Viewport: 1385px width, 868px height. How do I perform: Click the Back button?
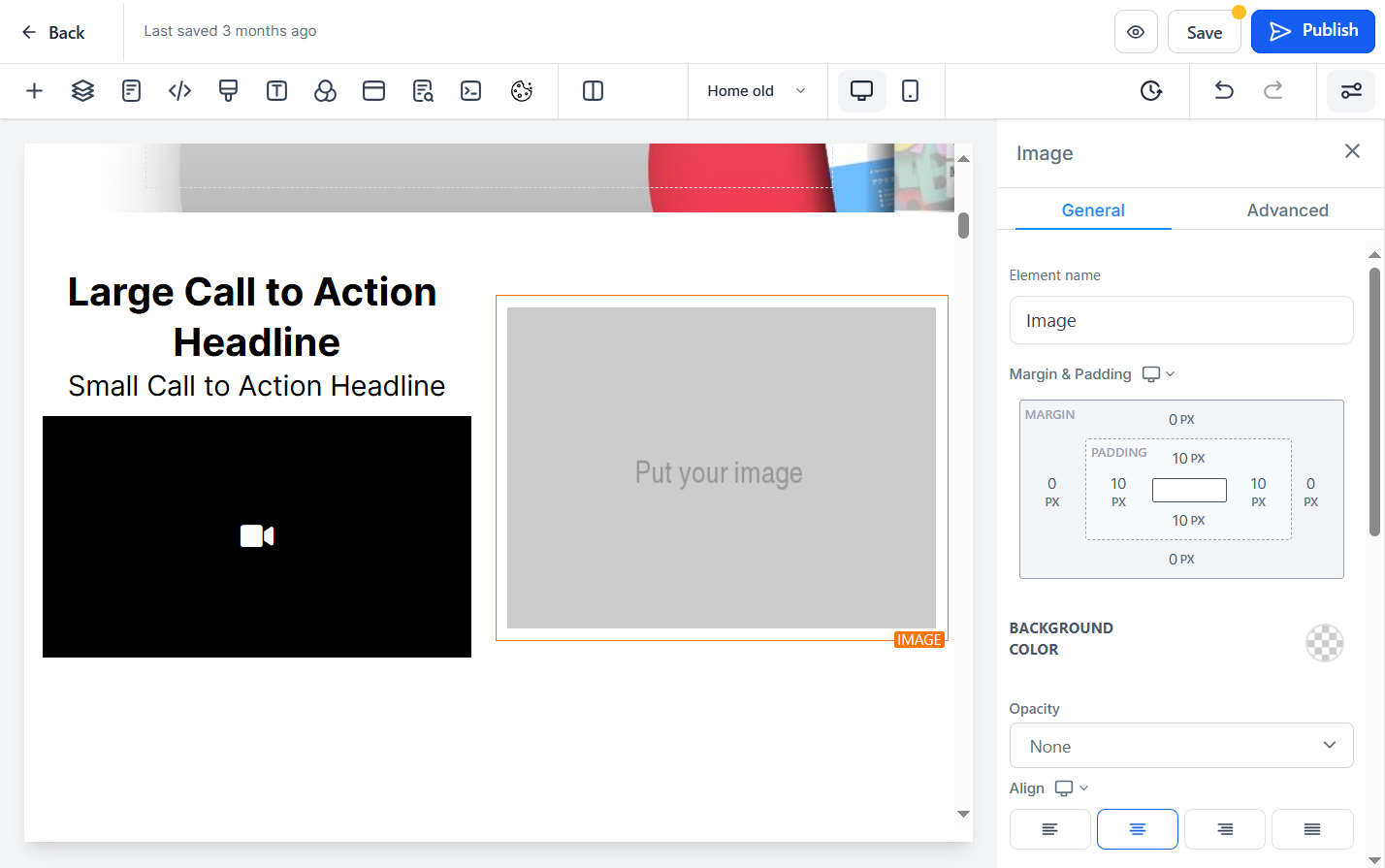tap(53, 32)
